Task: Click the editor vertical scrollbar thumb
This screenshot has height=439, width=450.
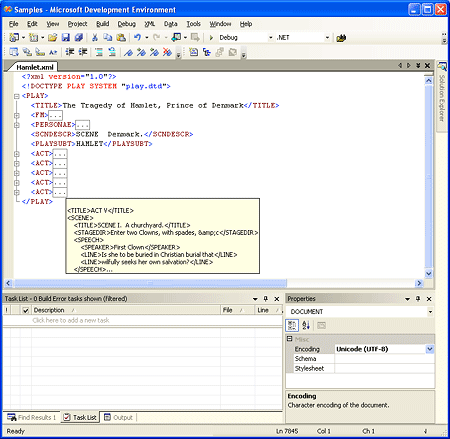Action: 429,177
